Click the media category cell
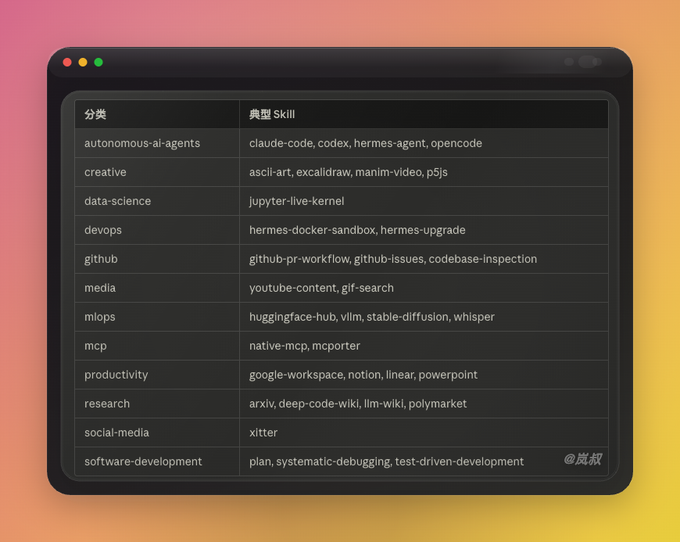 (x=157, y=288)
